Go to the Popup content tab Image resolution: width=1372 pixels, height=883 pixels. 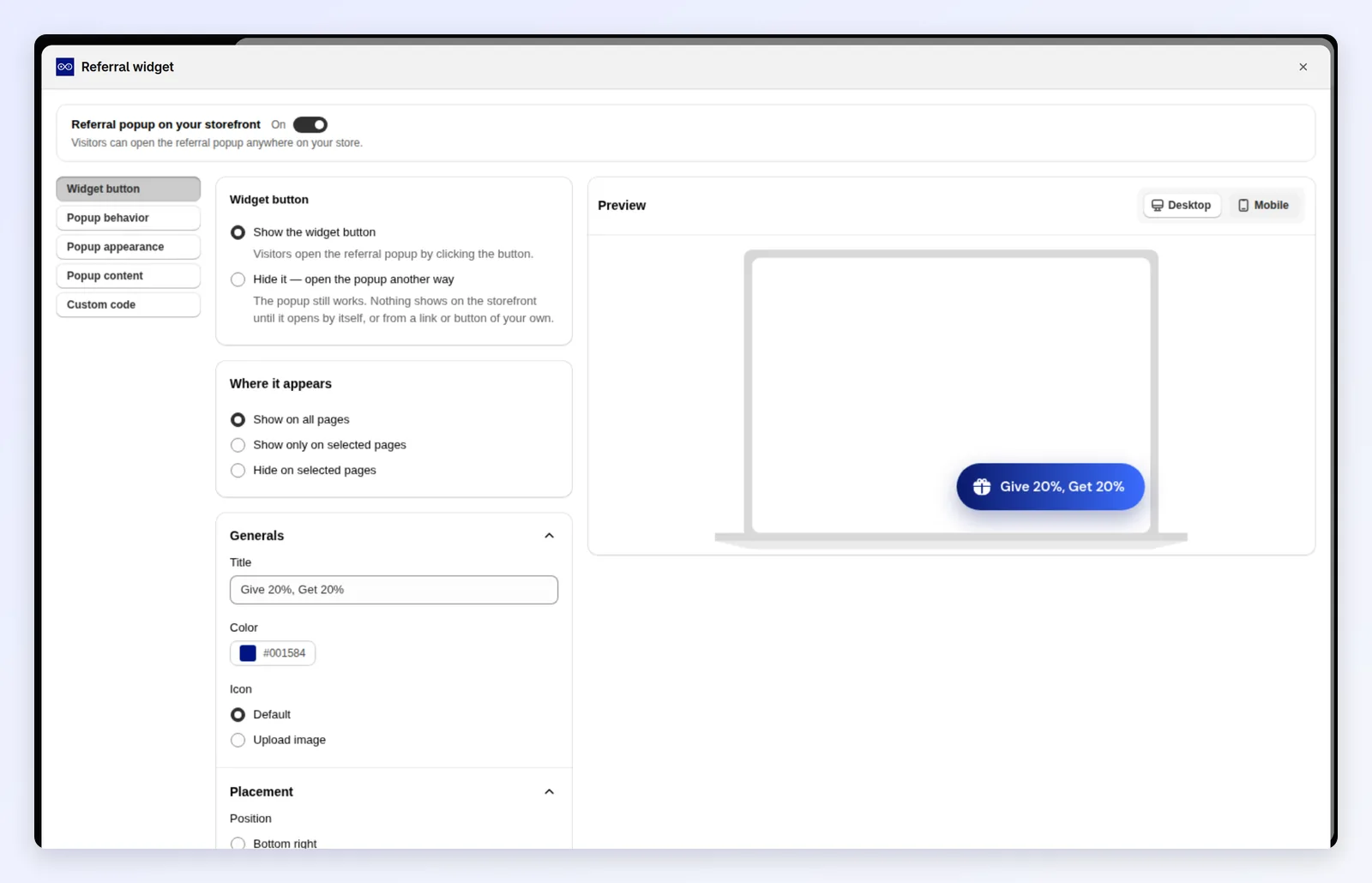[x=129, y=276]
